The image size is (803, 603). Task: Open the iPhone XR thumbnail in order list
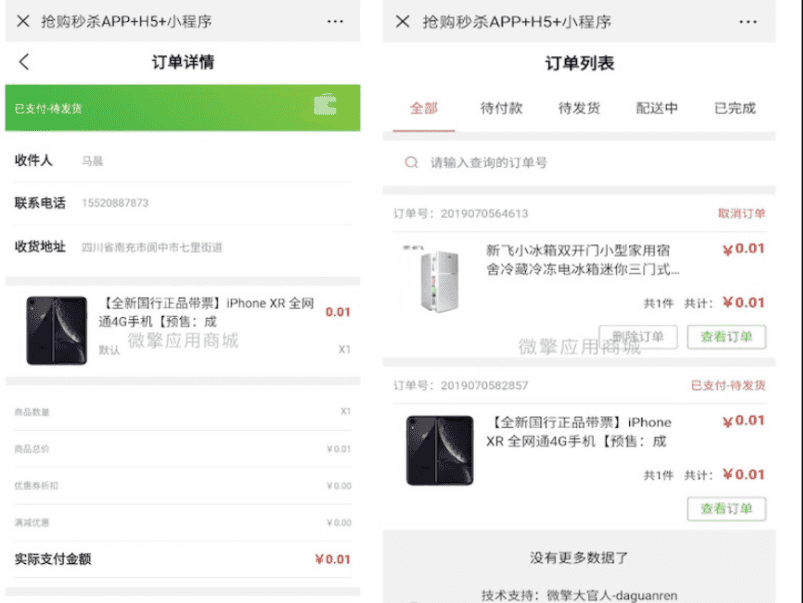(438, 450)
